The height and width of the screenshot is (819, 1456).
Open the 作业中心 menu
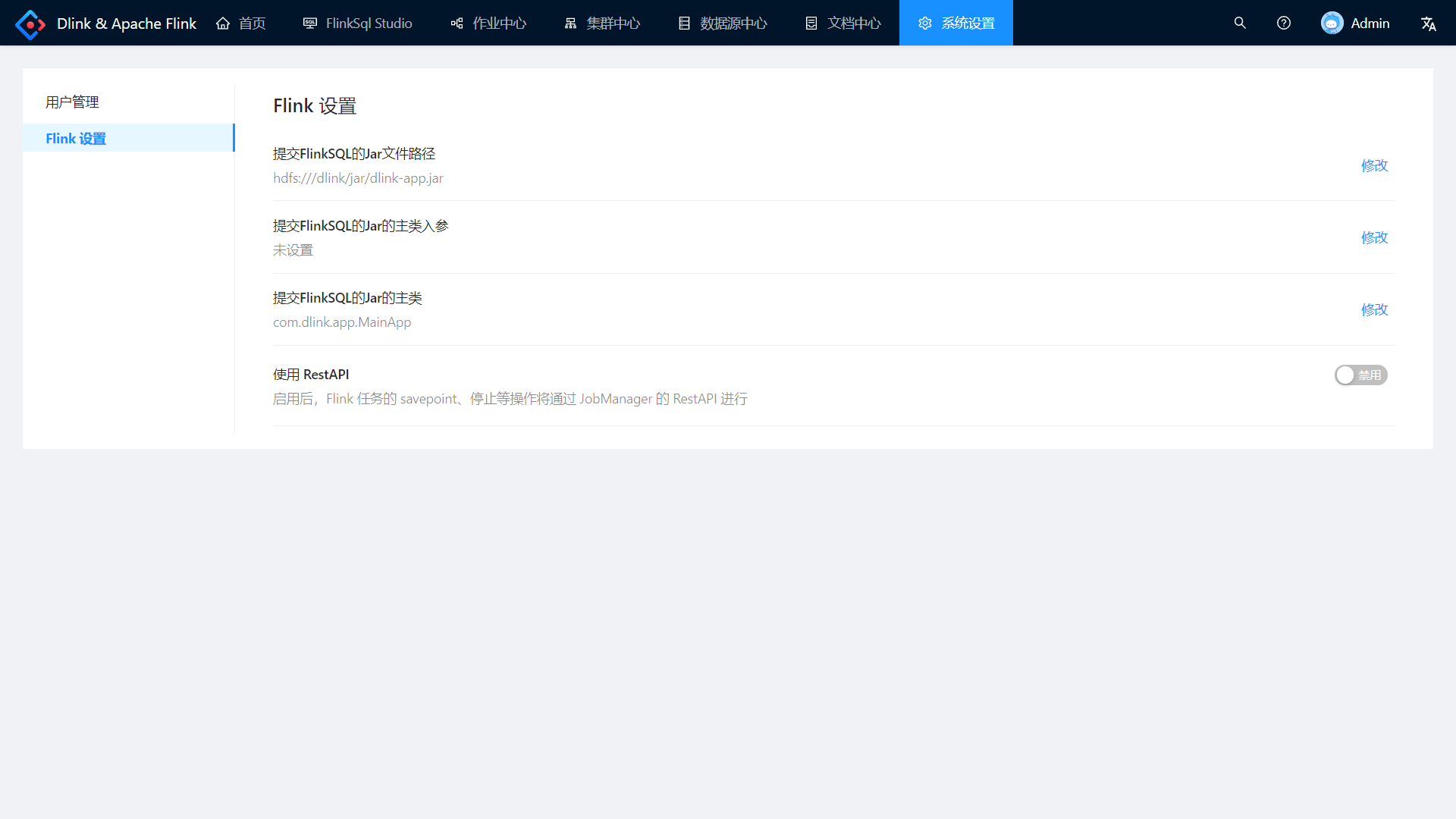(489, 24)
